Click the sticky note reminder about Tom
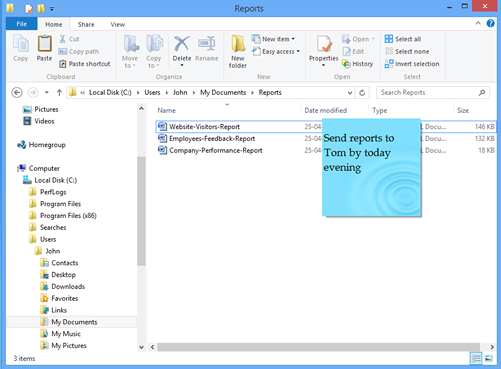 pyautogui.click(x=371, y=168)
